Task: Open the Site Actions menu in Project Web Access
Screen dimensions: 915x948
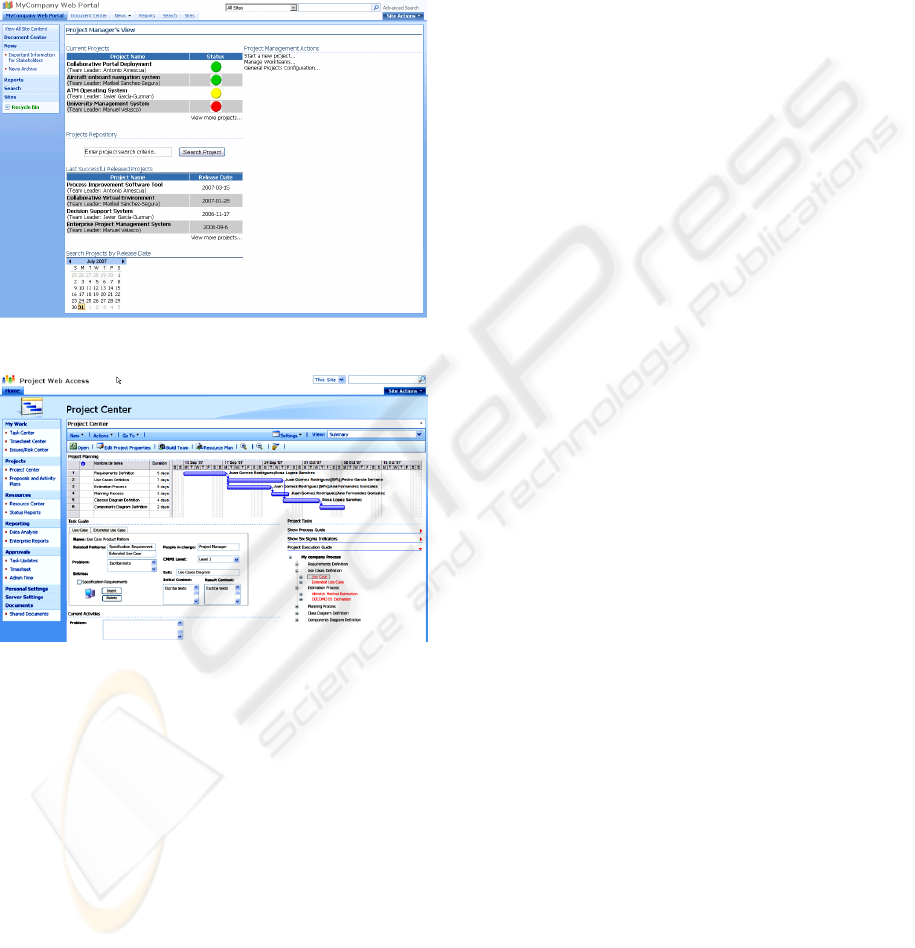Action: [x=405, y=391]
